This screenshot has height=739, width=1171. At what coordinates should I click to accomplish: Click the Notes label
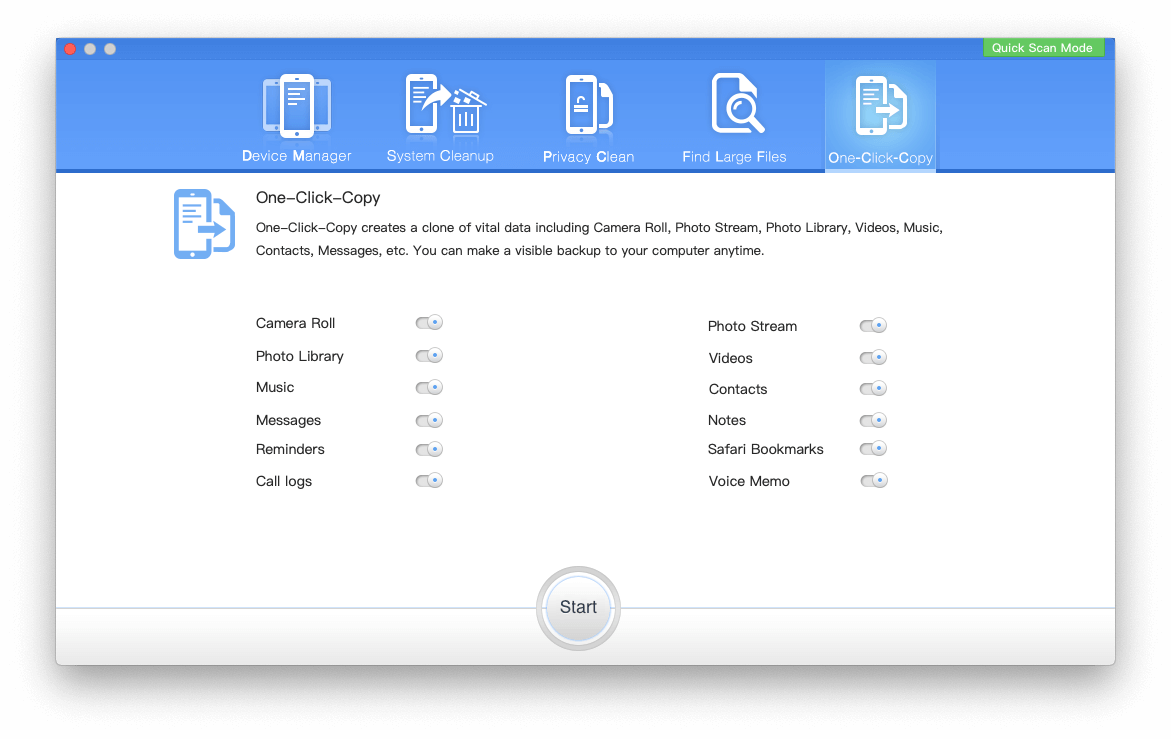[727, 420]
